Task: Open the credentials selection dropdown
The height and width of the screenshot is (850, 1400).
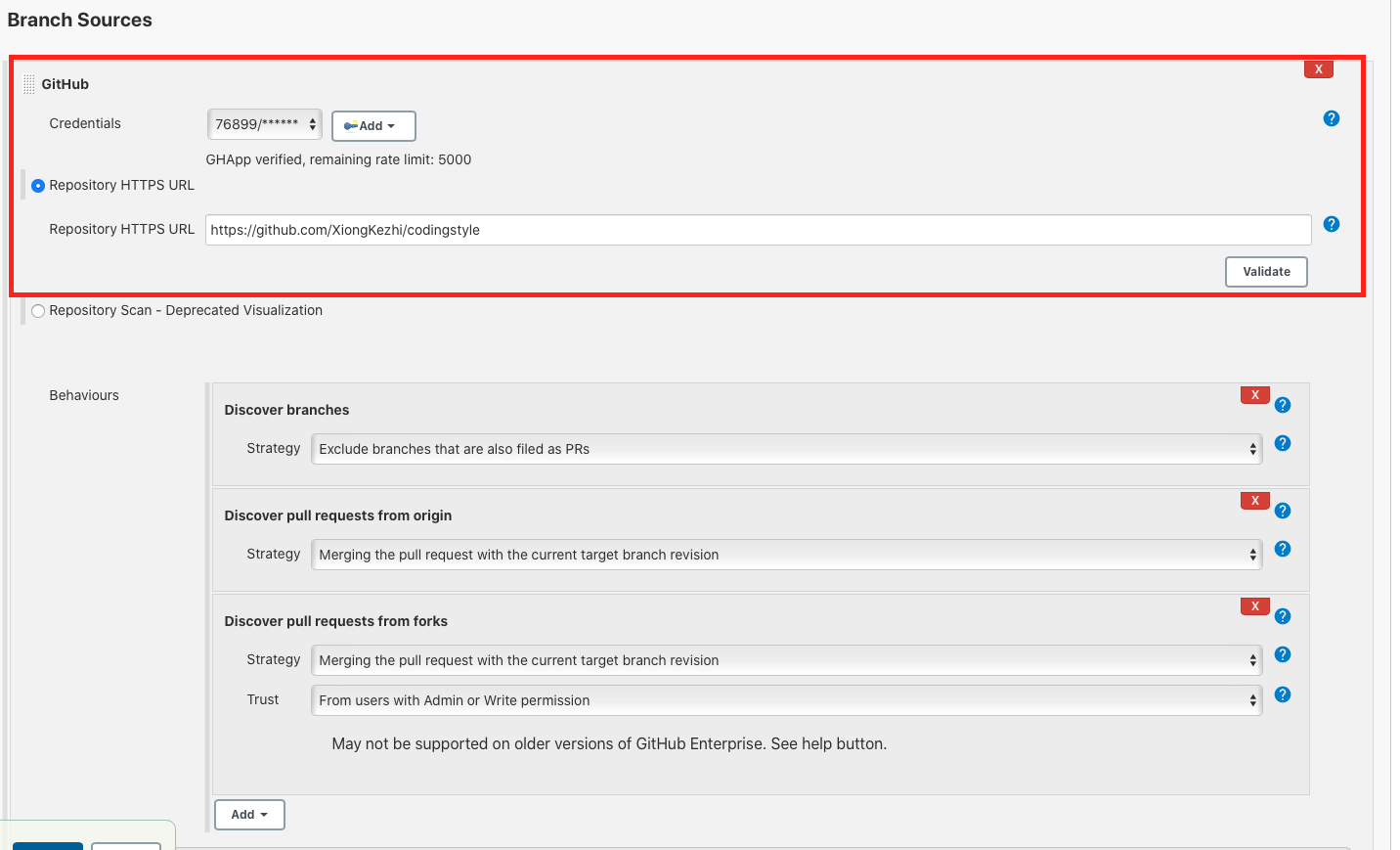Action: (264, 124)
